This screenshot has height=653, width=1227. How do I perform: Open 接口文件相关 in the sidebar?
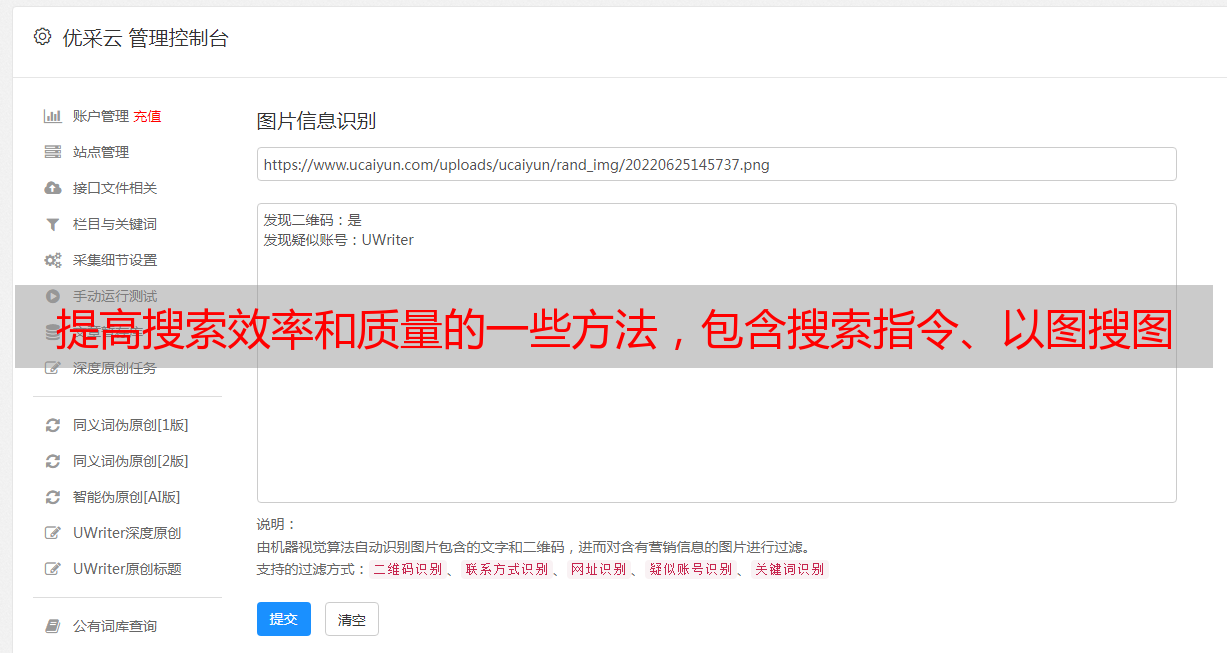pyautogui.click(x=115, y=188)
